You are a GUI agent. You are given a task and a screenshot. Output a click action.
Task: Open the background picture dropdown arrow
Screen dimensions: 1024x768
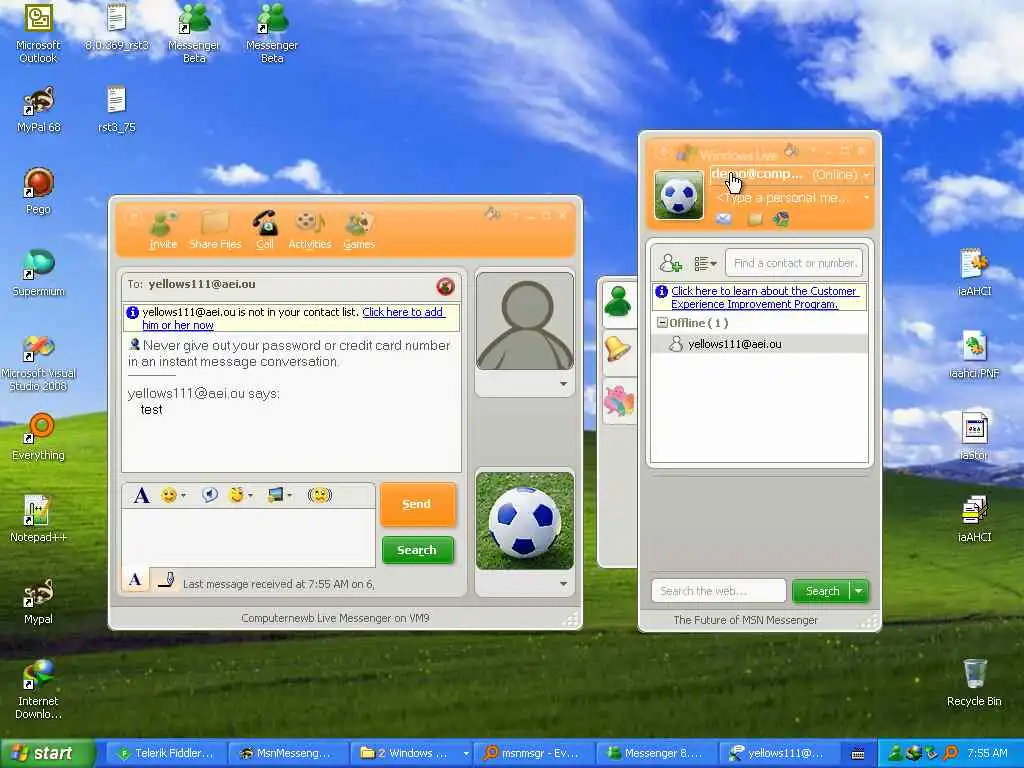click(x=290, y=496)
